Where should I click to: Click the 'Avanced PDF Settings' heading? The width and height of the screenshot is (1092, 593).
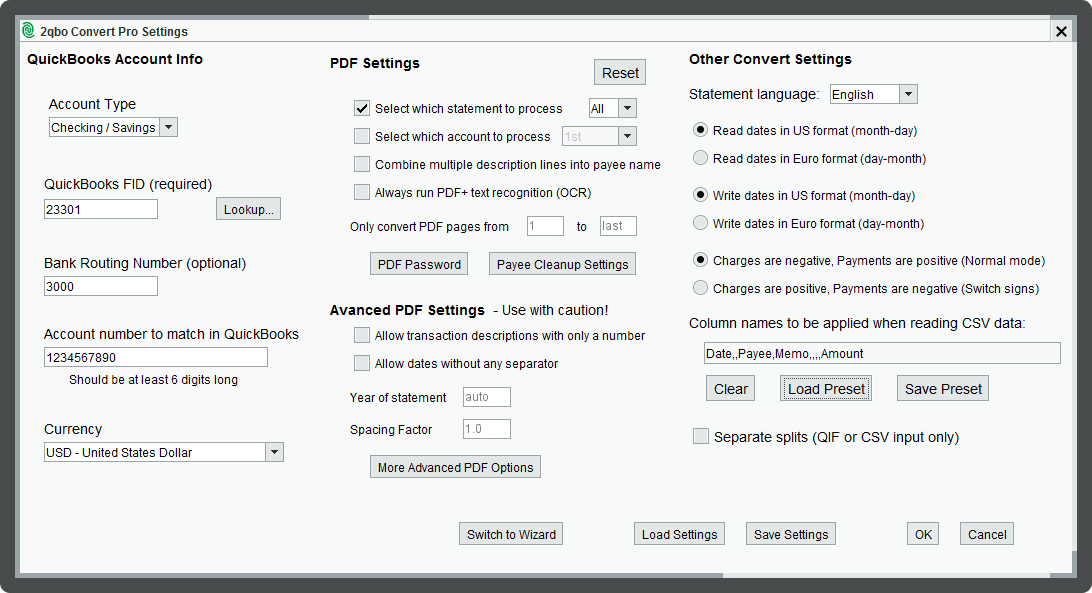coord(407,310)
